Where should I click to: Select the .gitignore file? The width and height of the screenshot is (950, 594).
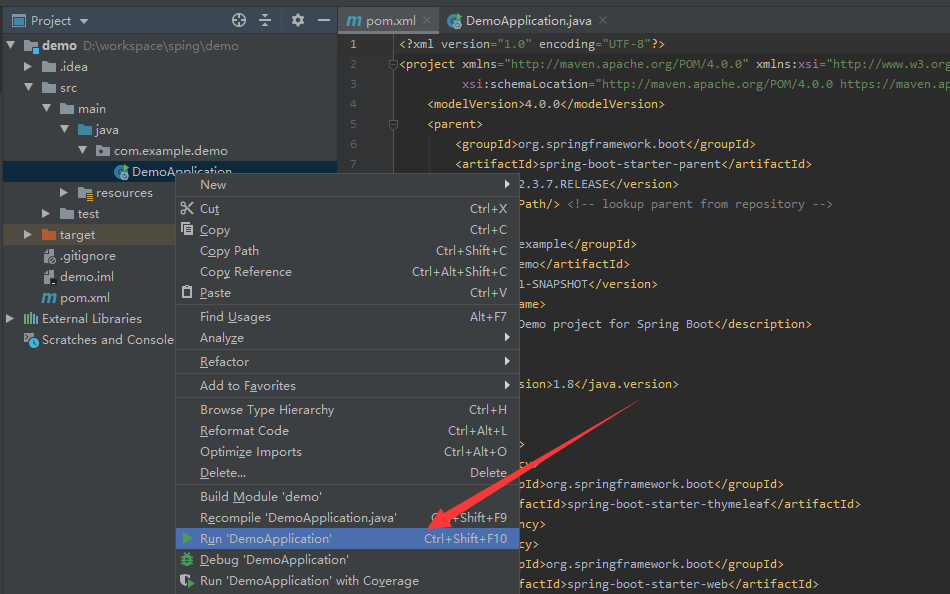coord(79,256)
